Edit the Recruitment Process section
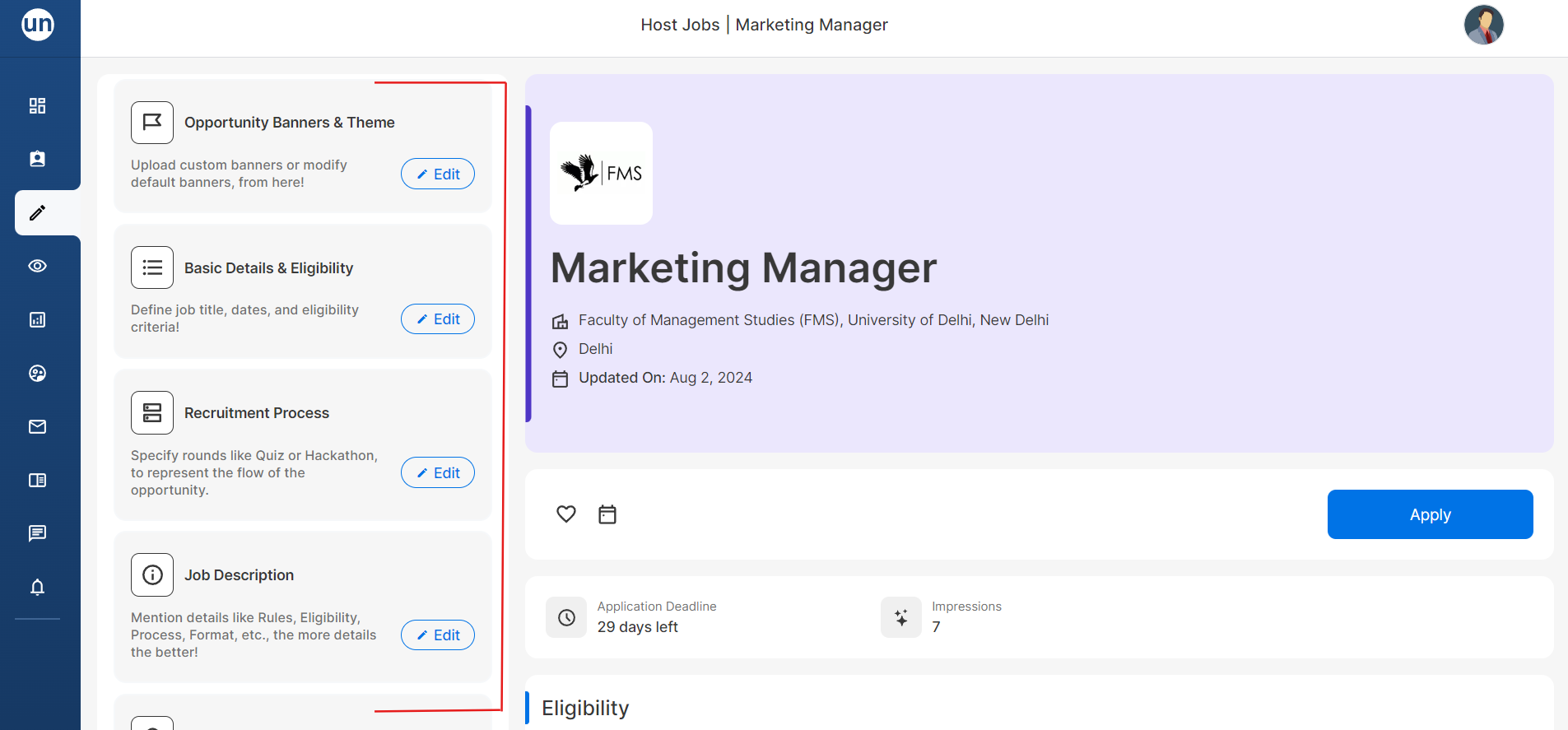Screen dimensions: 1568x730 437,473
